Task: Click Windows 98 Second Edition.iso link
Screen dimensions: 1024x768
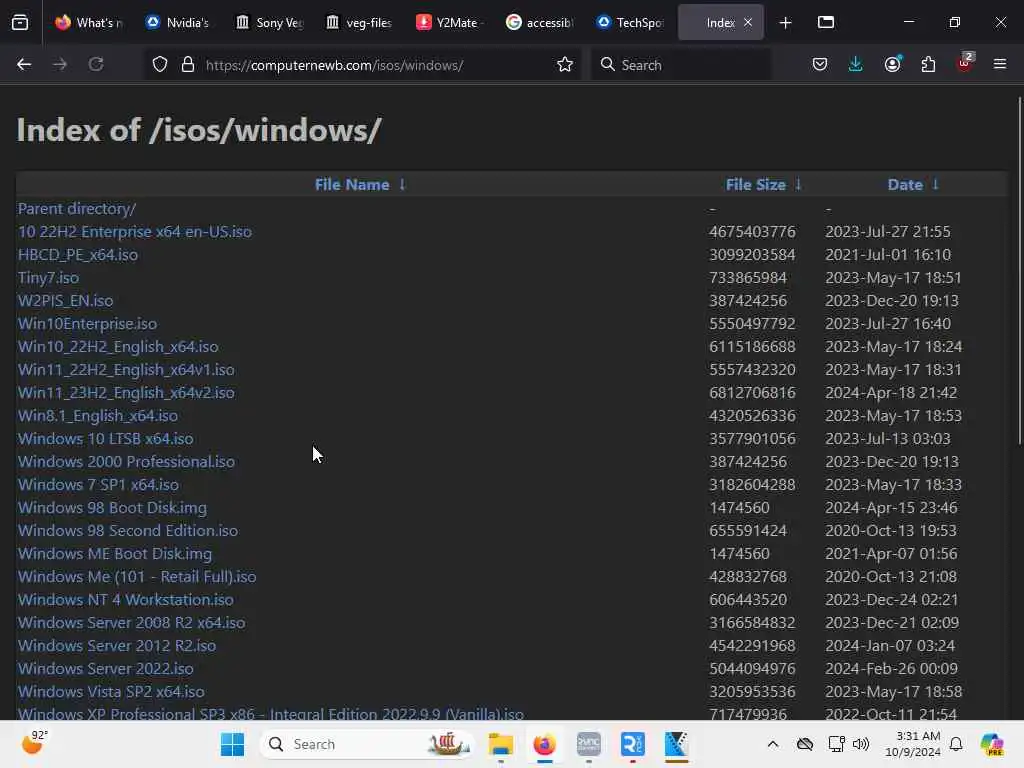Action: pos(128,531)
